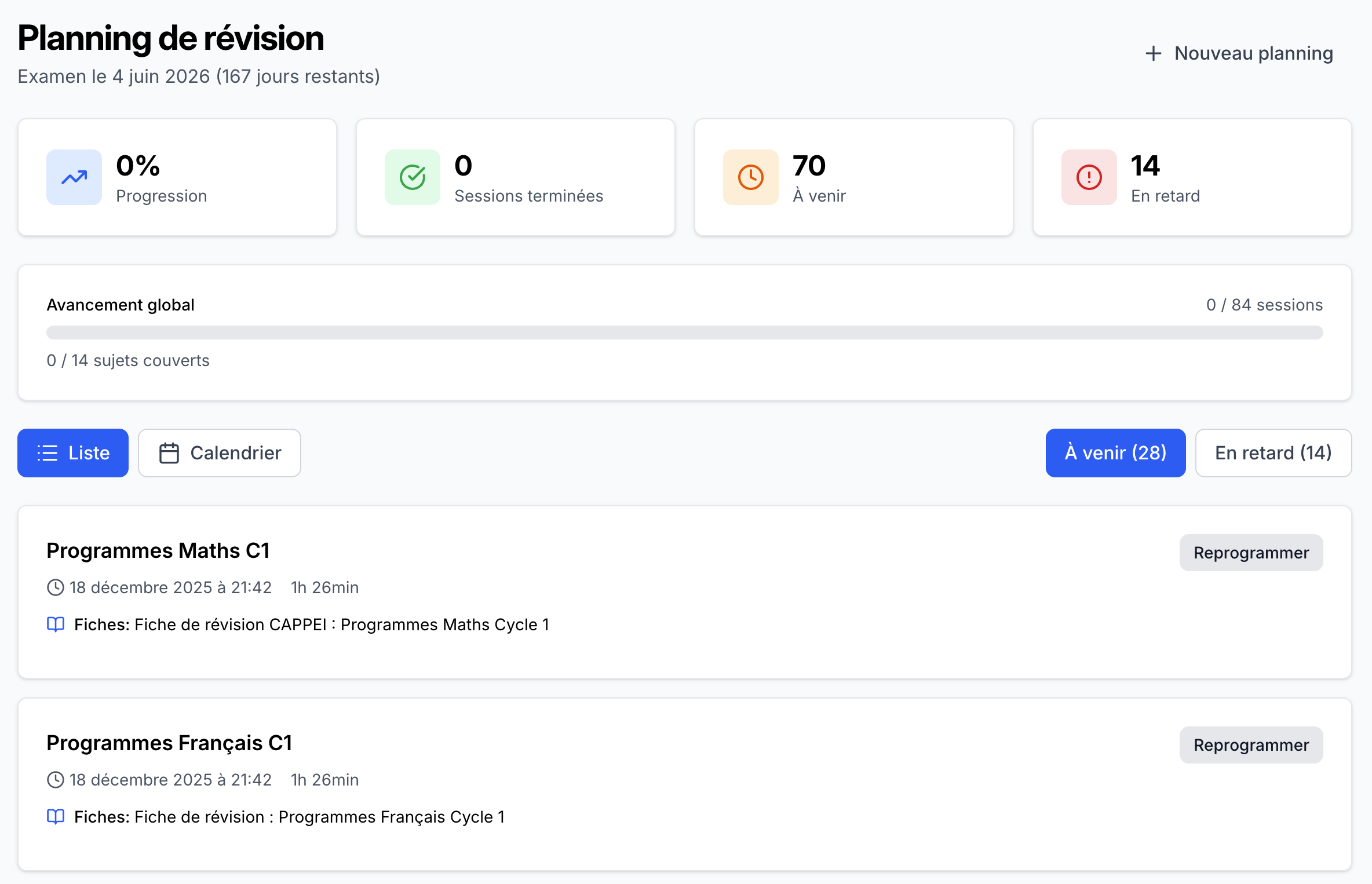Click the plus icon beside Nouveau planning
This screenshot has height=884, width=1372.
[x=1153, y=53]
